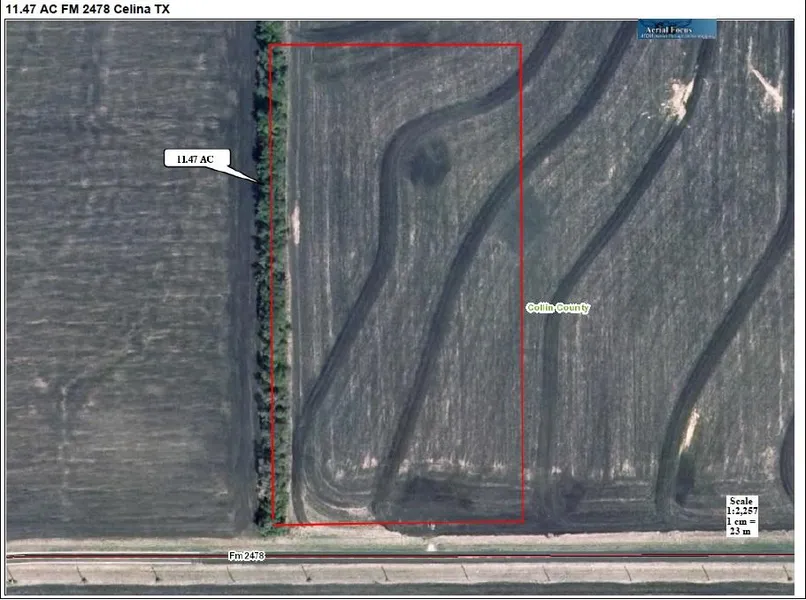Click the '1 cm = 23 m' scale text

(x=743, y=526)
